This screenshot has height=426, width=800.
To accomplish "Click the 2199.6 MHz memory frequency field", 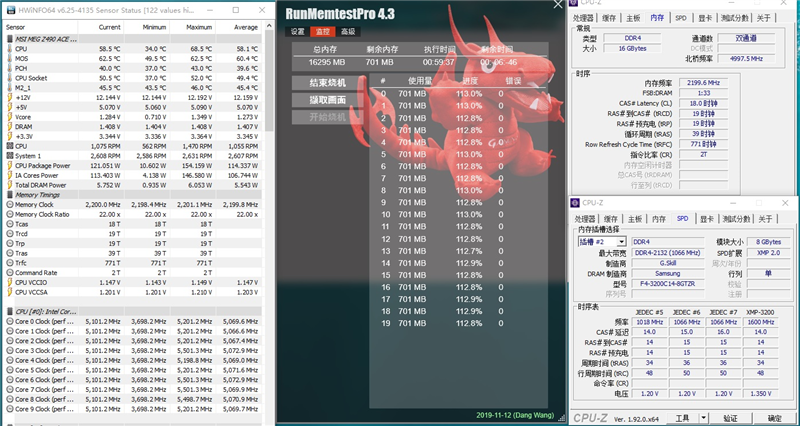I will point(703,83).
